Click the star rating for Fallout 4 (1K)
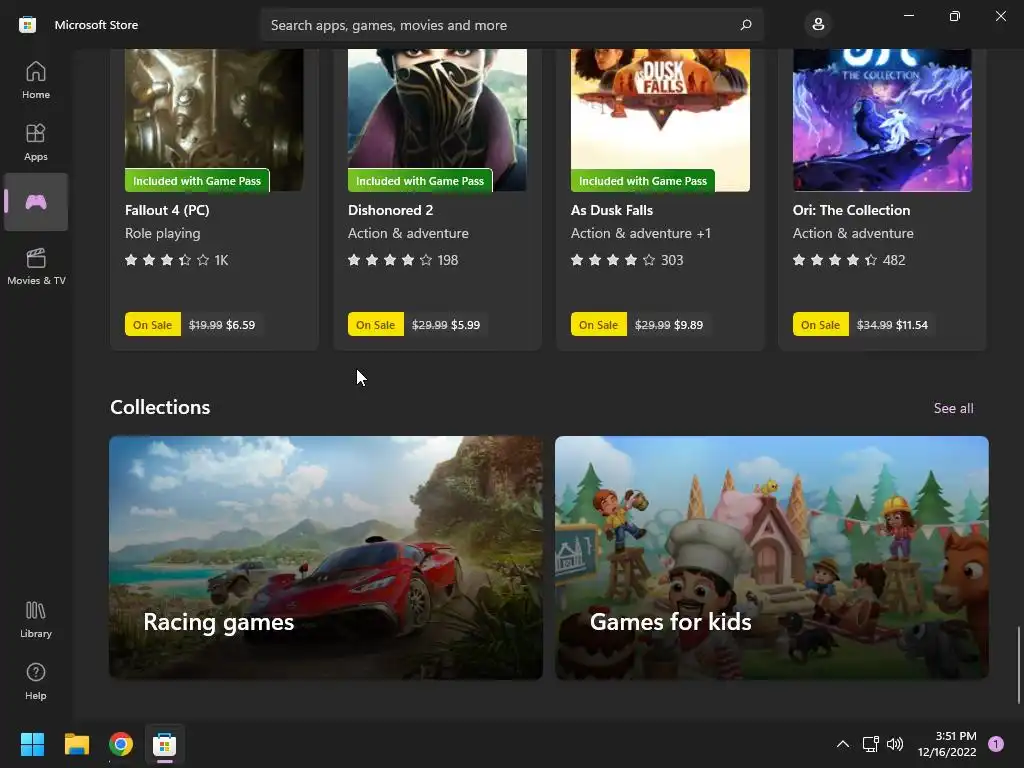This screenshot has height=768, width=1024. (x=176, y=260)
